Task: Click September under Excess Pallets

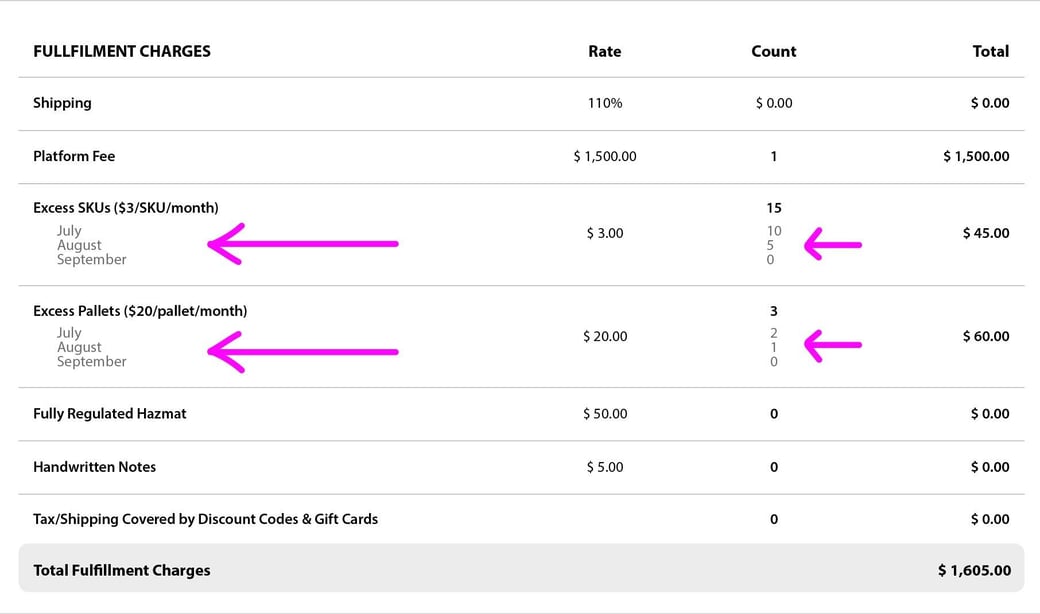Action: coord(92,362)
